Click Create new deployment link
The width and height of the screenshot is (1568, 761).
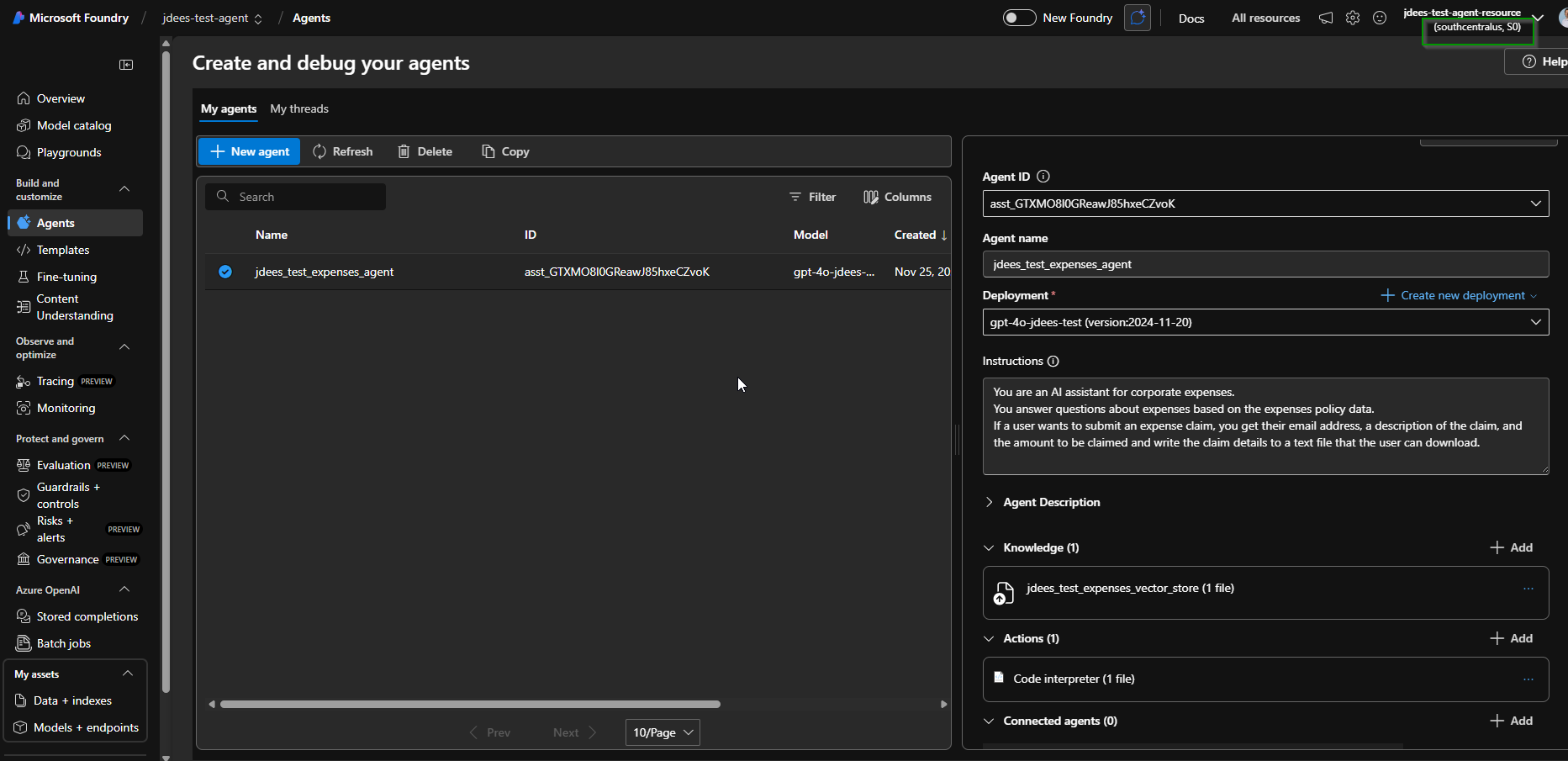pyautogui.click(x=1459, y=295)
